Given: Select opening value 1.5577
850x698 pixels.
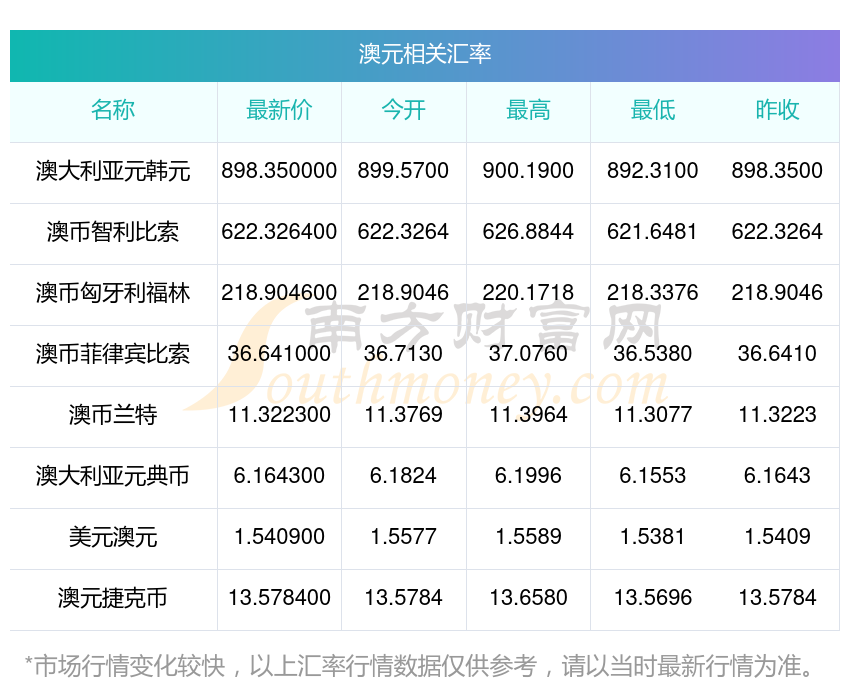Looking at the screenshot, I should [x=403, y=537].
